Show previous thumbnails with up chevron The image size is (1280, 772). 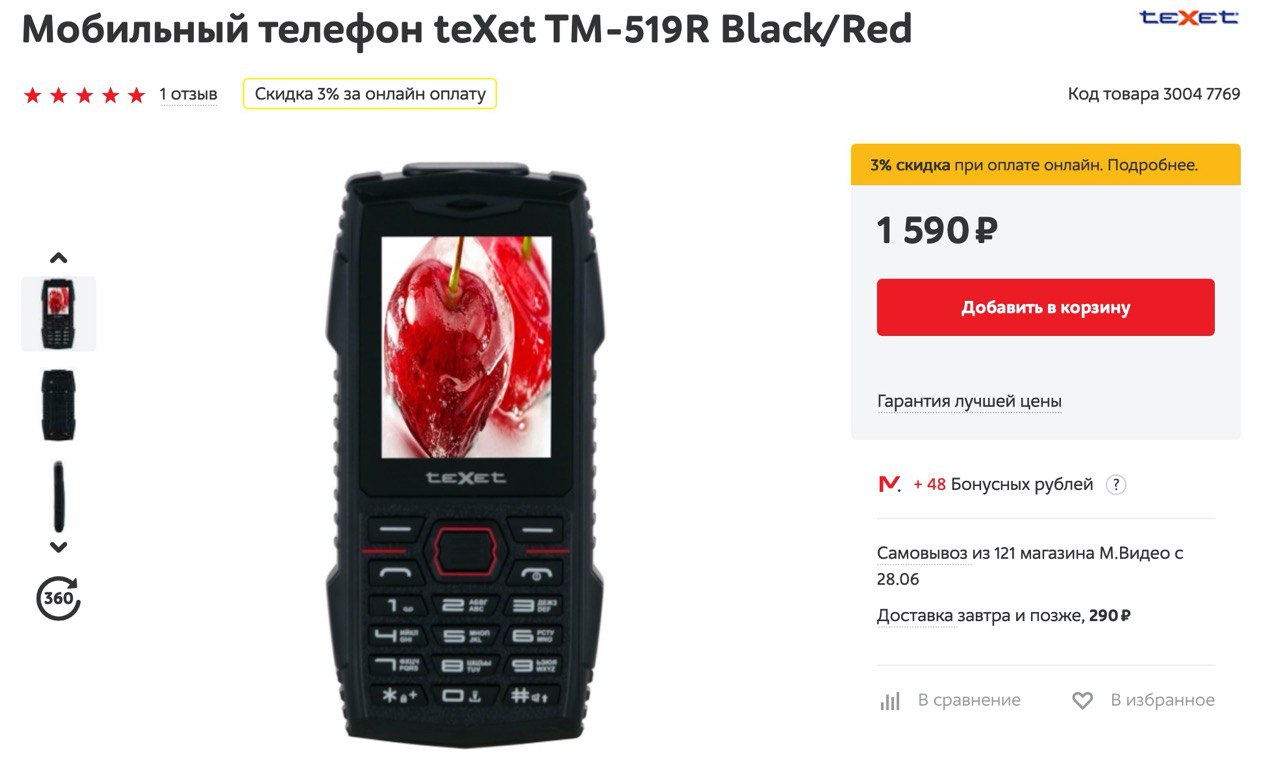(58, 258)
